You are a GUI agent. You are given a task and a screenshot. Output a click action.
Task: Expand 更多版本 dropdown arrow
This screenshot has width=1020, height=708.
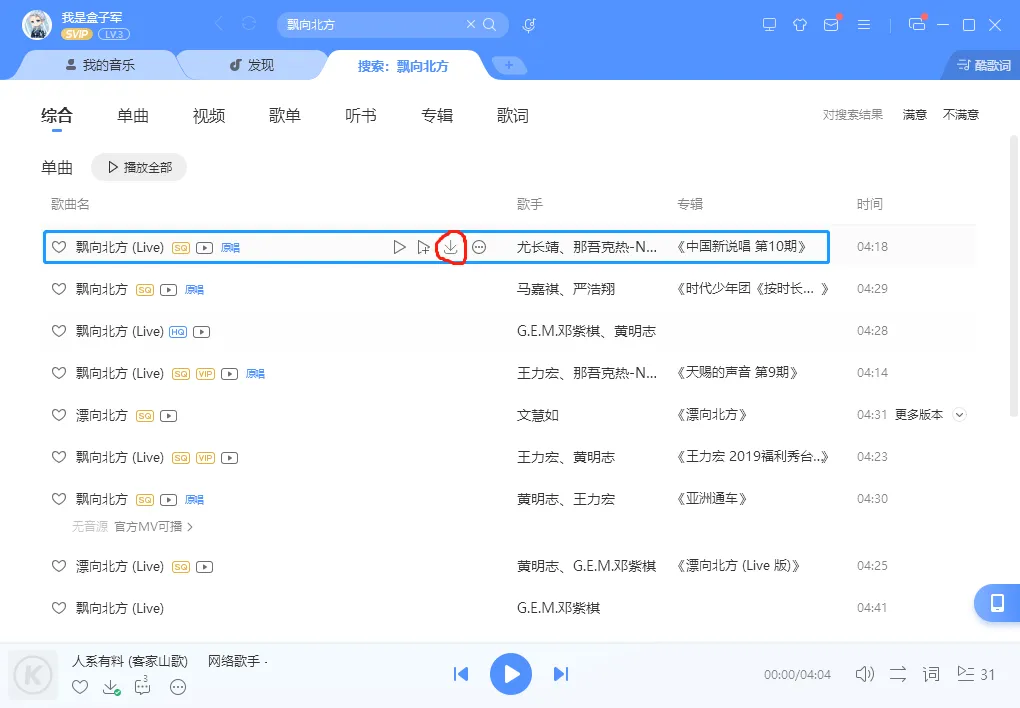(x=960, y=415)
